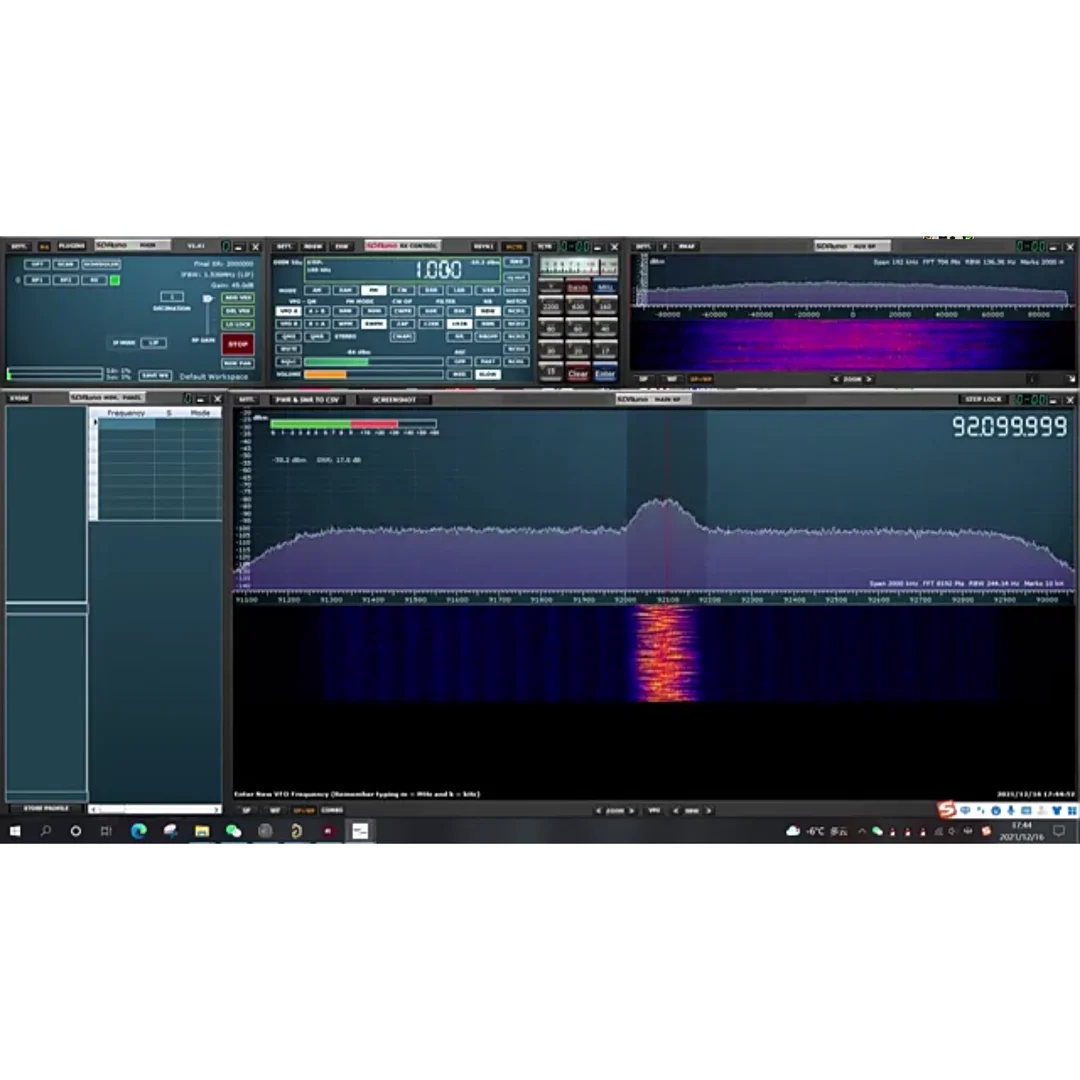The height and width of the screenshot is (1080, 1080).
Task: Toggle LO LOCK in Main panel
Action: (238, 324)
